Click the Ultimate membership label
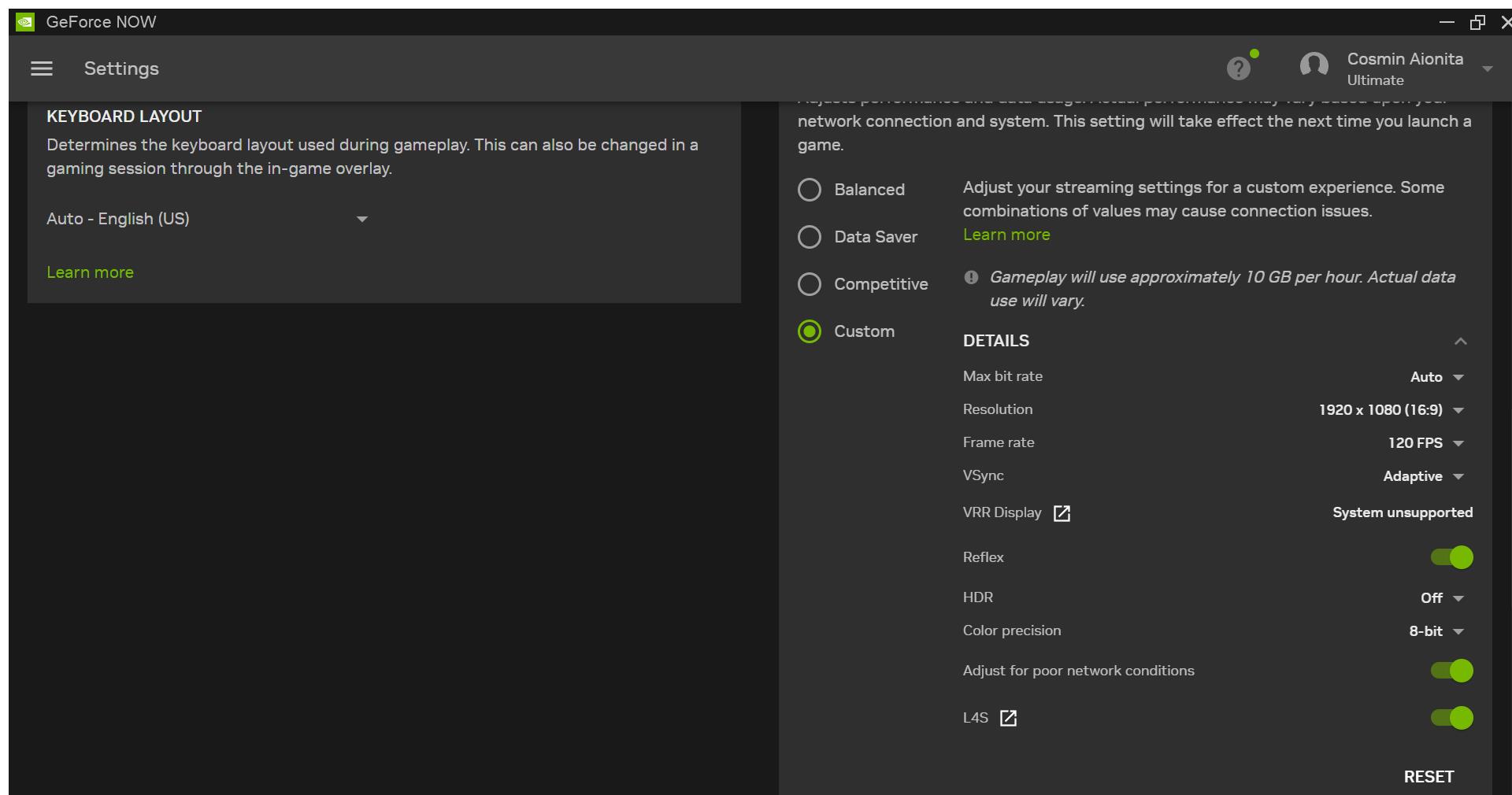1512x795 pixels. pyautogui.click(x=1375, y=80)
